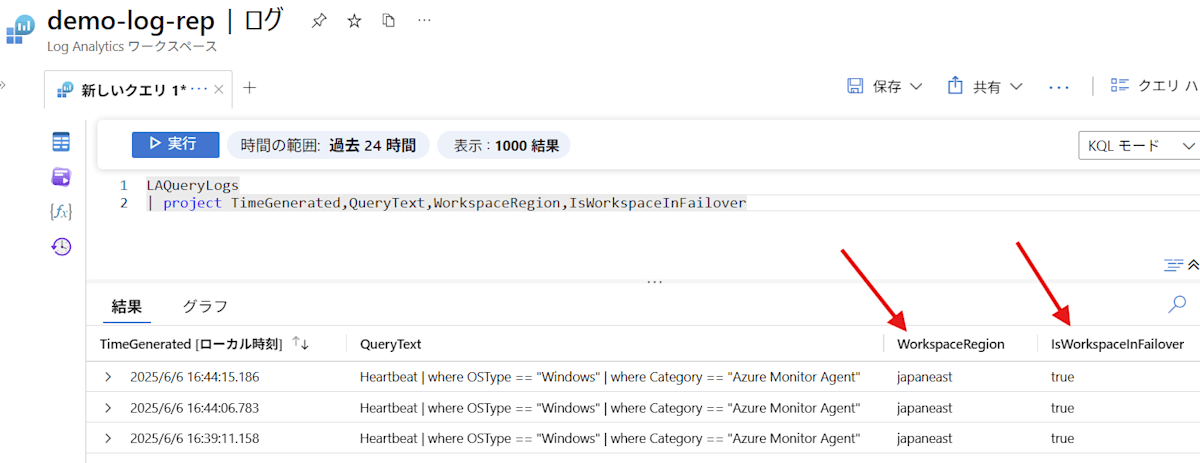Sort by TimeGenerated column arrows

point(301,343)
